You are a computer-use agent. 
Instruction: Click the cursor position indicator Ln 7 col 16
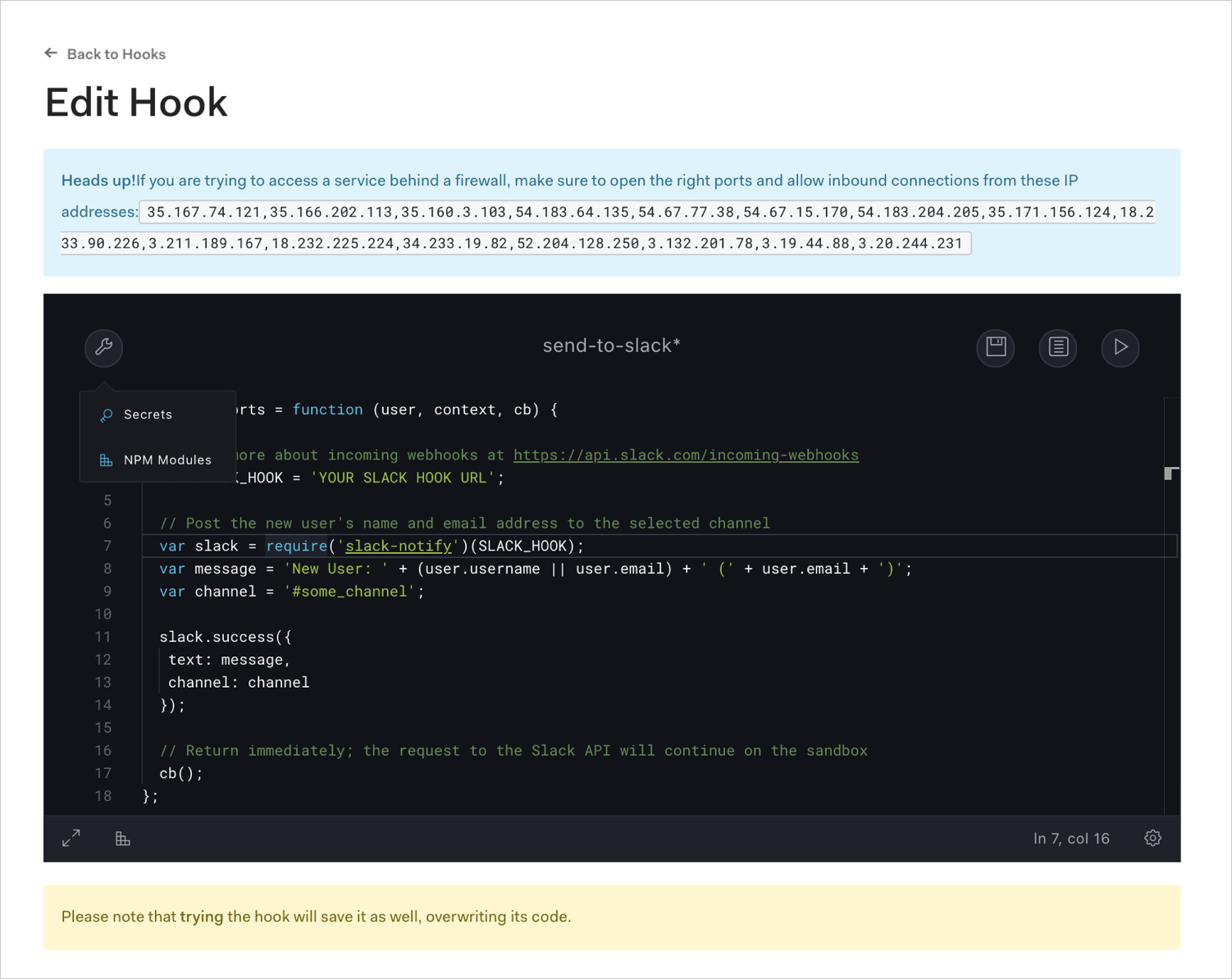[x=1070, y=838]
